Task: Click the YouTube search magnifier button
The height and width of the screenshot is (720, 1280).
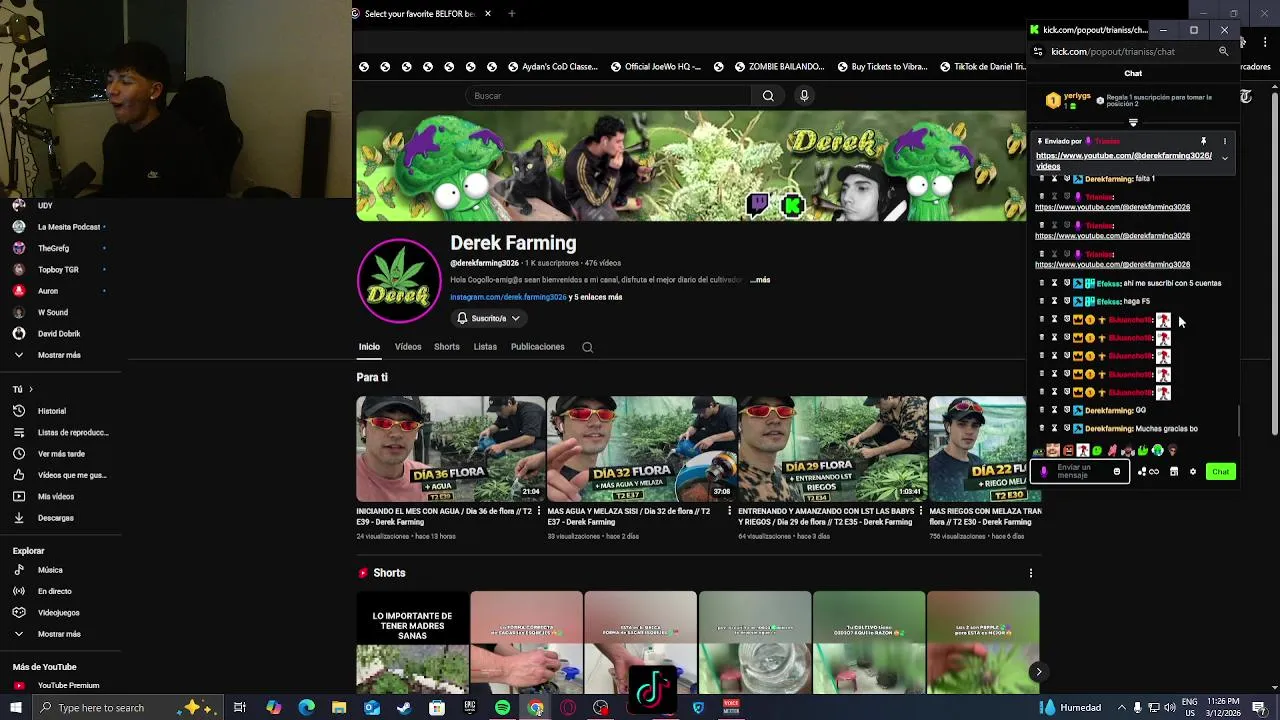Action: [x=768, y=96]
